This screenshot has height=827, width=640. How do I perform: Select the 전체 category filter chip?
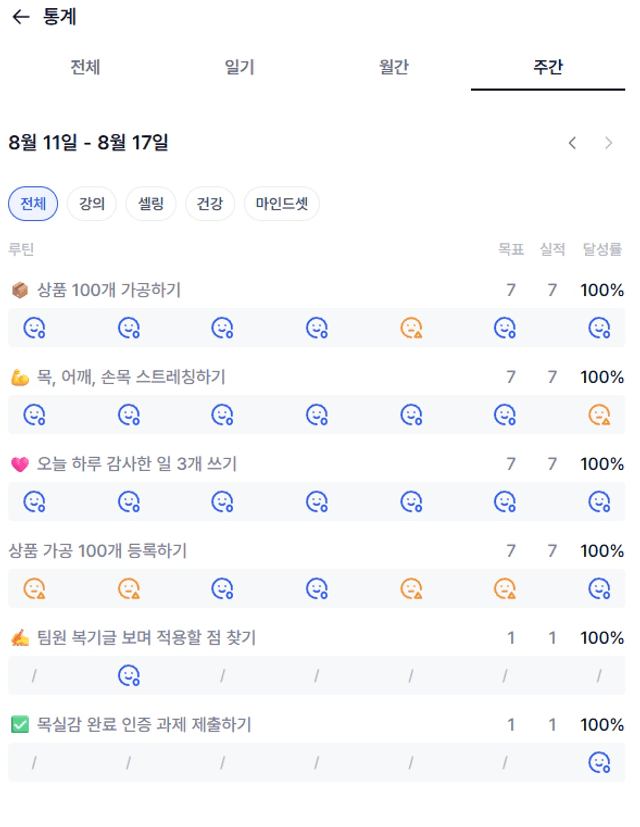tap(33, 204)
